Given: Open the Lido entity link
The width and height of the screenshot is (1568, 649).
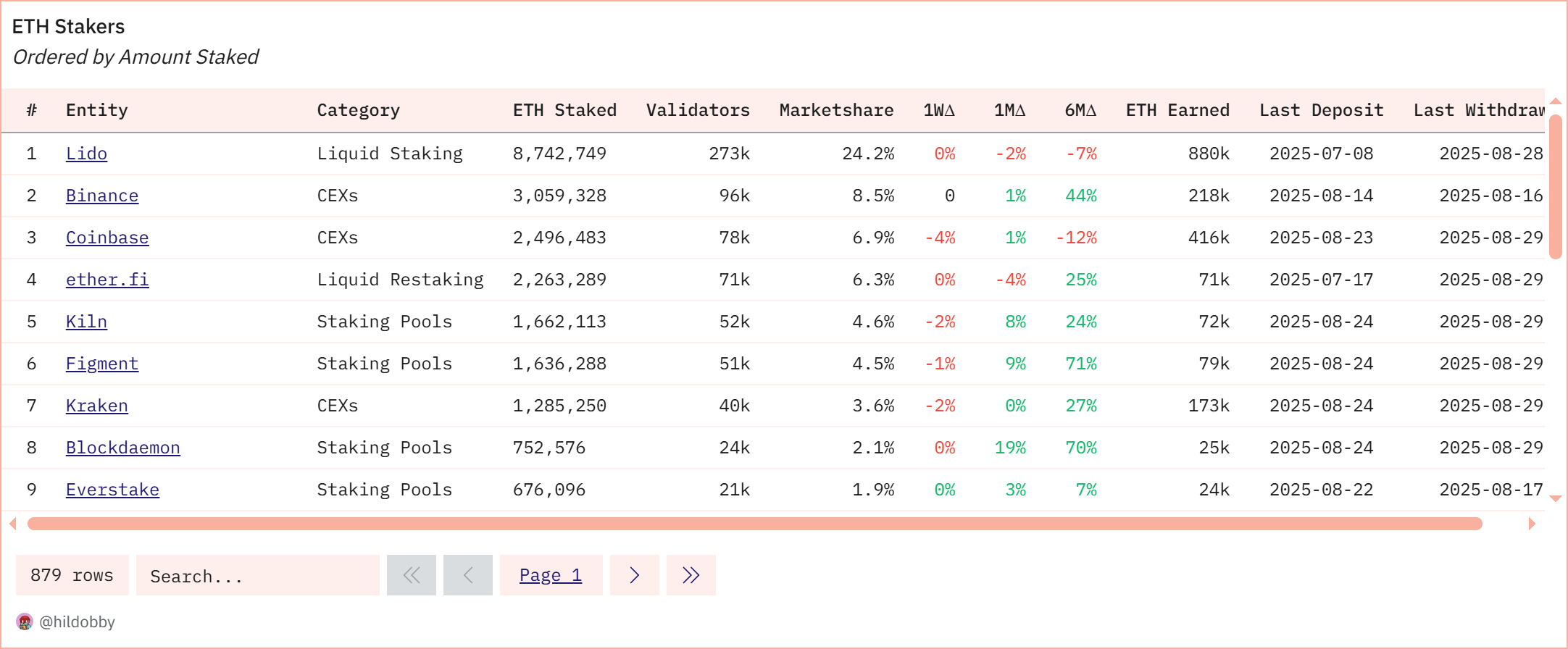Looking at the screenshot, I should (x=86, y=153).
